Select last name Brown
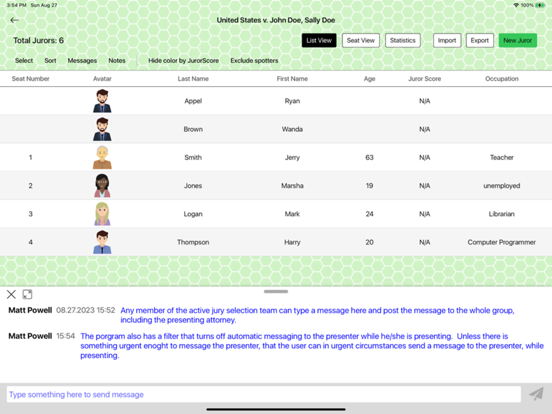The image size is (552, 414). click(193, 129)
